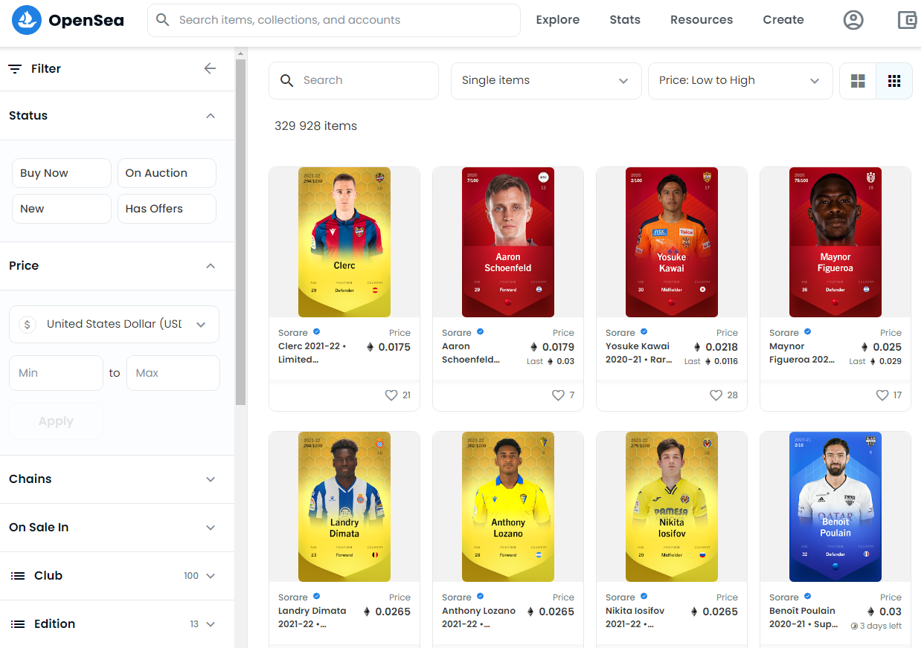Open the account profile icon
The height and width of the screenshot is (651, 921).
coord(853,20)
